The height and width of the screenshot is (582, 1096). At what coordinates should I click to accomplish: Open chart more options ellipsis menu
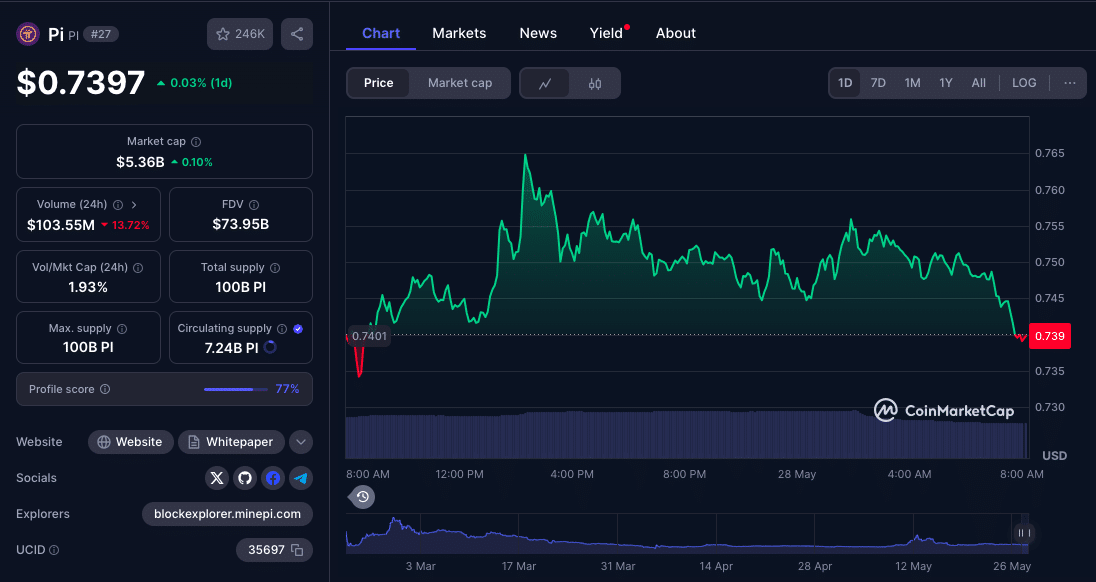1069,82
